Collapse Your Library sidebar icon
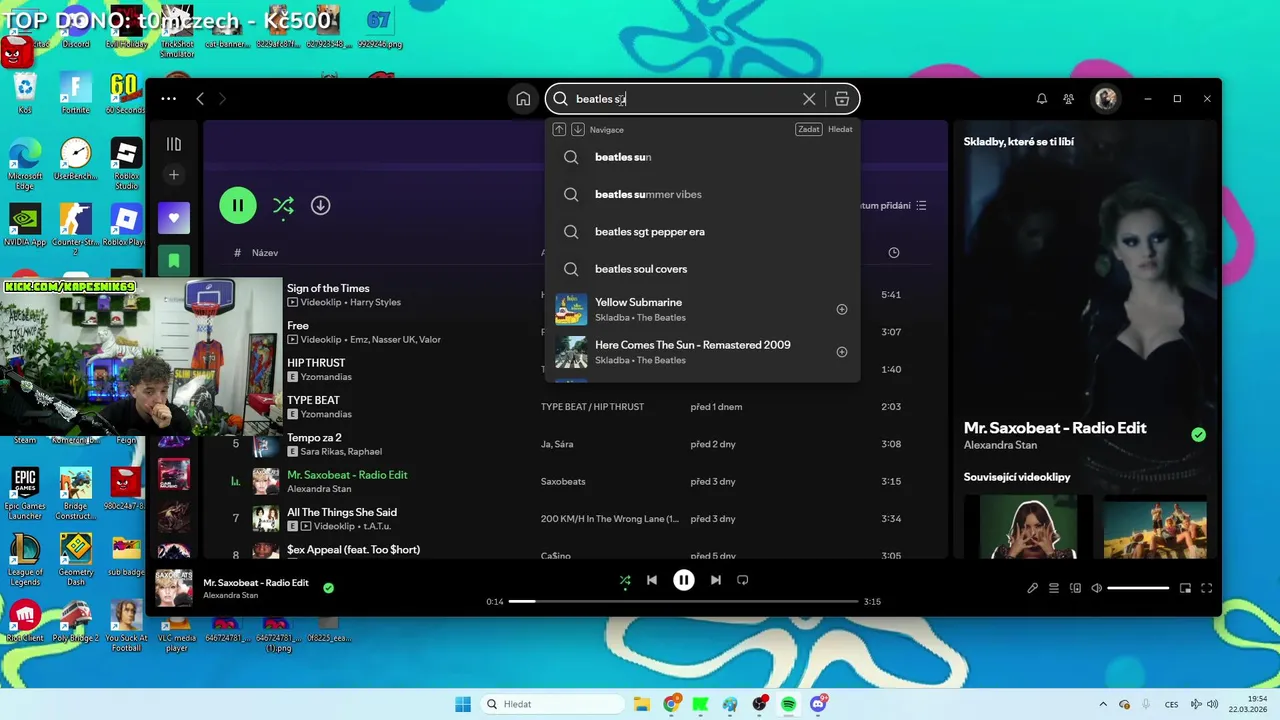Viewport: 1280px width, 720px height. pos(174,144)
